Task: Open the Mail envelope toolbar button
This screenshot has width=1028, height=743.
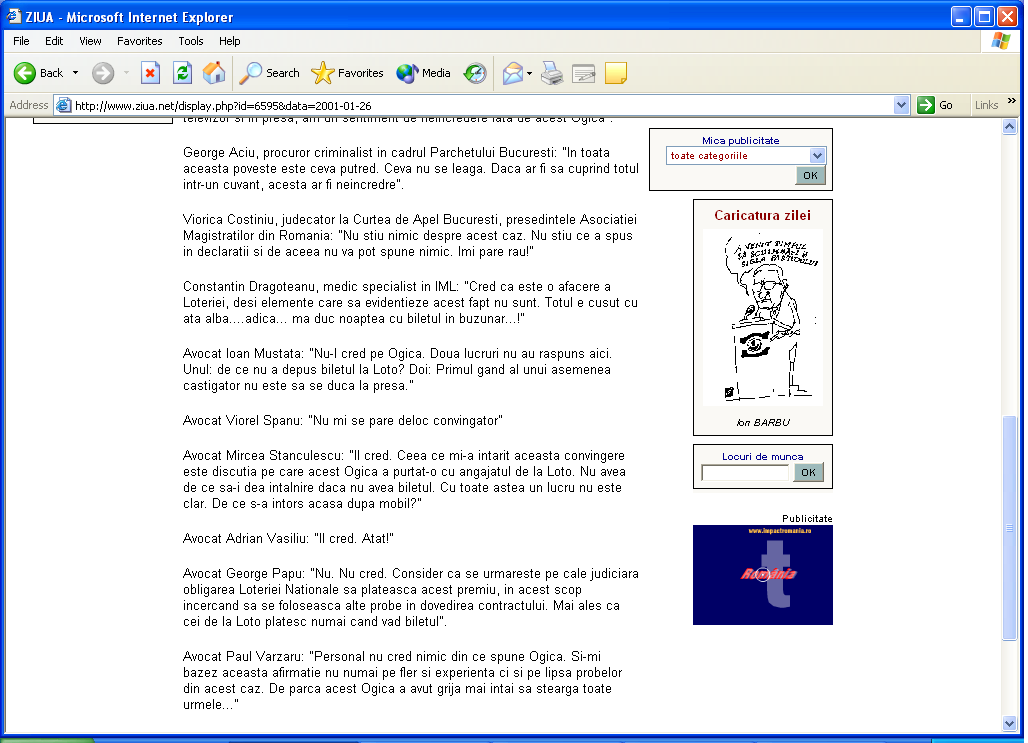Action: pyautogui.click(x=513, y=73)
